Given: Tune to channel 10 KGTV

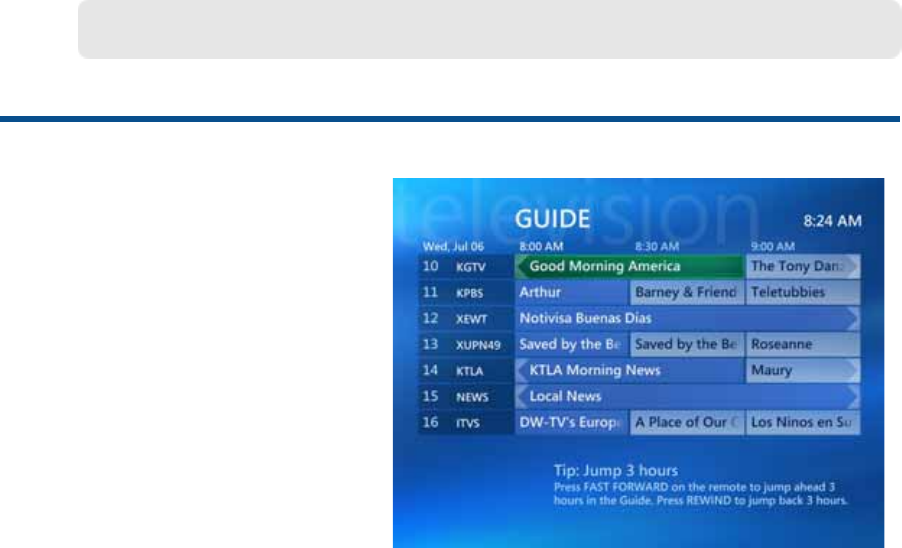Looking at the screenshot, I should (x=466, y=266).
